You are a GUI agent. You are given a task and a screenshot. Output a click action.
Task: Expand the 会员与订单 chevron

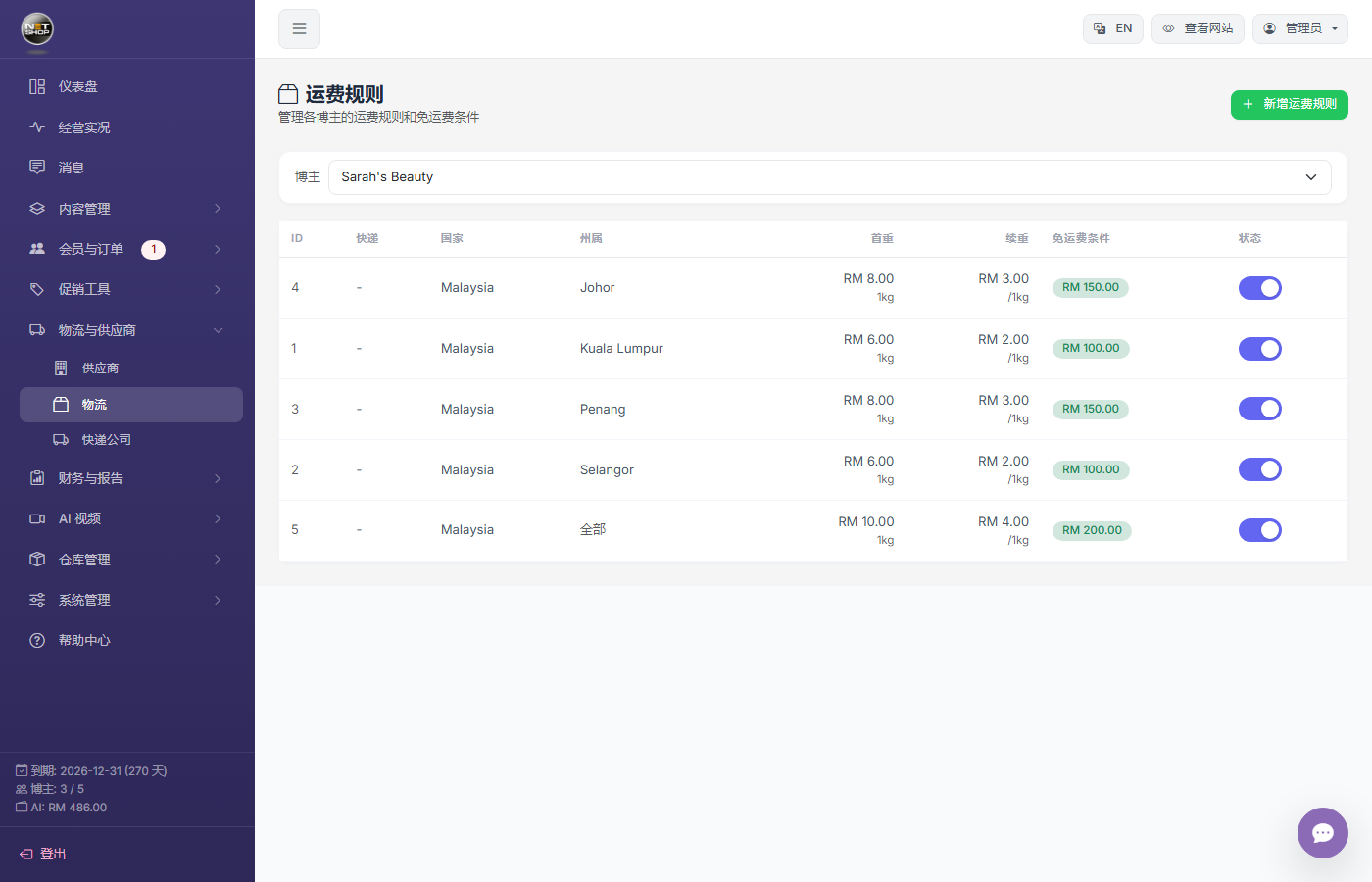(x=218, y=249)
